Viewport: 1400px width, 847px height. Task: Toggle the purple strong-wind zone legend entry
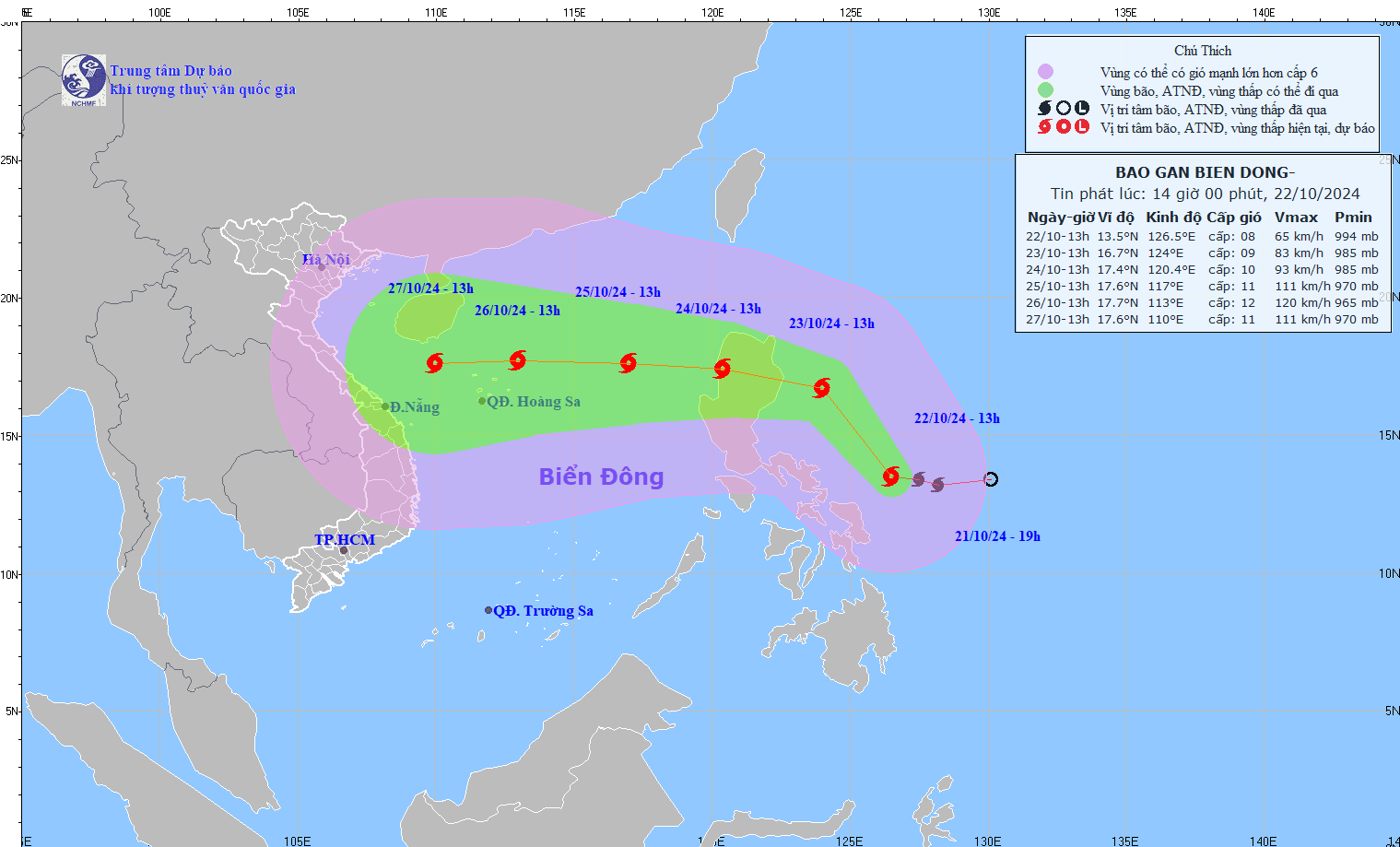1045,71
